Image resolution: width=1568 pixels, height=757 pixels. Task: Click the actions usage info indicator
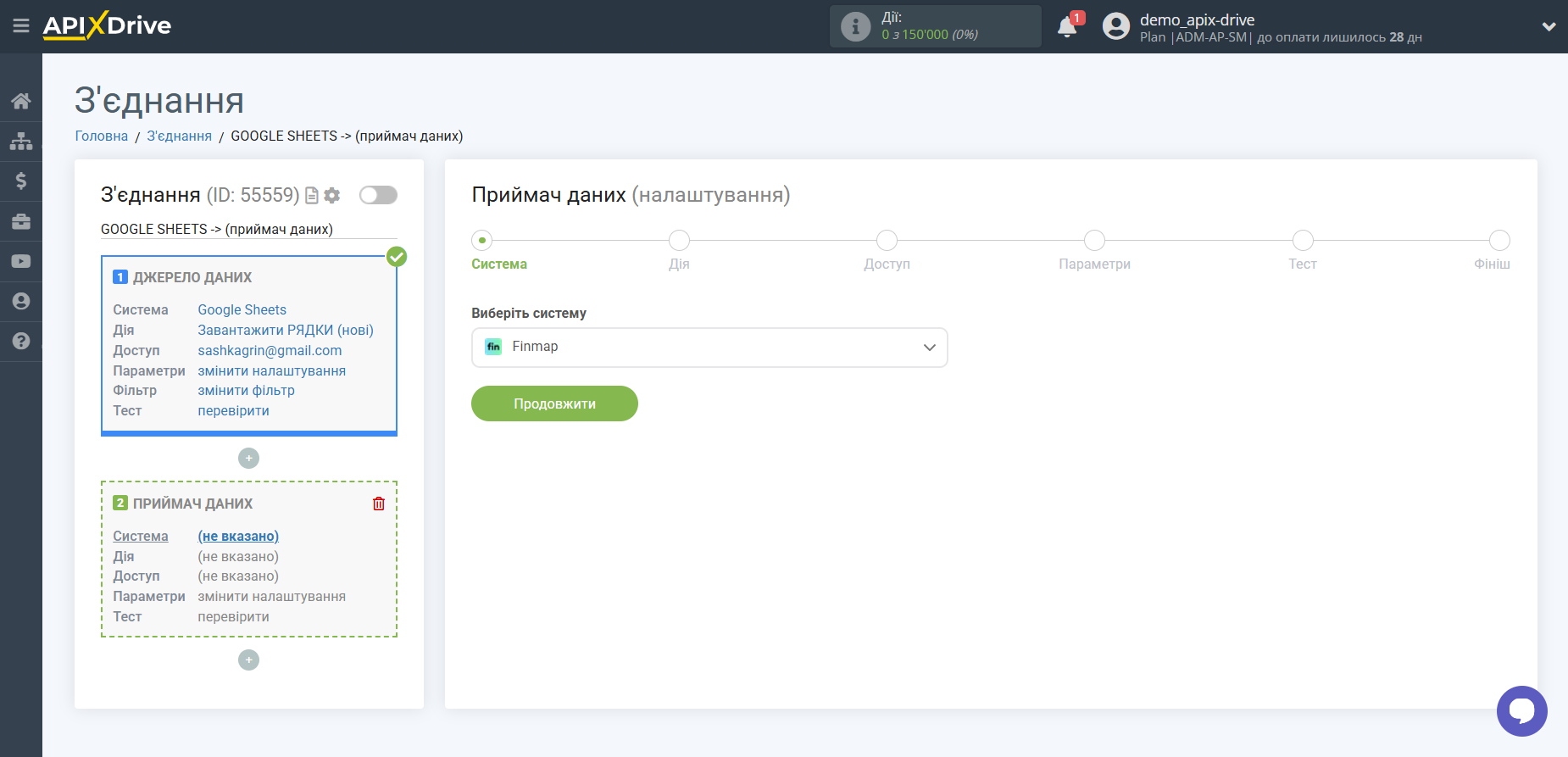855,26
